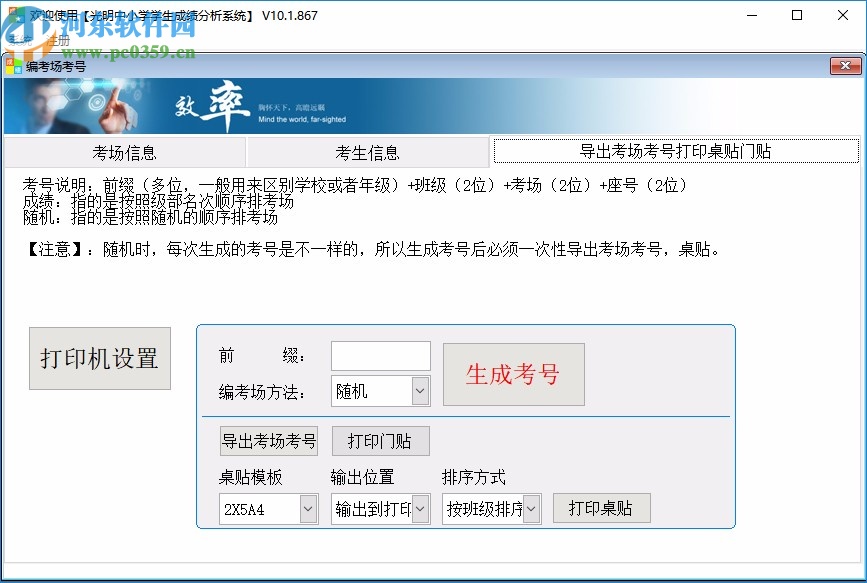Click the 生成考号 button
867x583 pixels.
pyautogui.click(x=513, y=373)
